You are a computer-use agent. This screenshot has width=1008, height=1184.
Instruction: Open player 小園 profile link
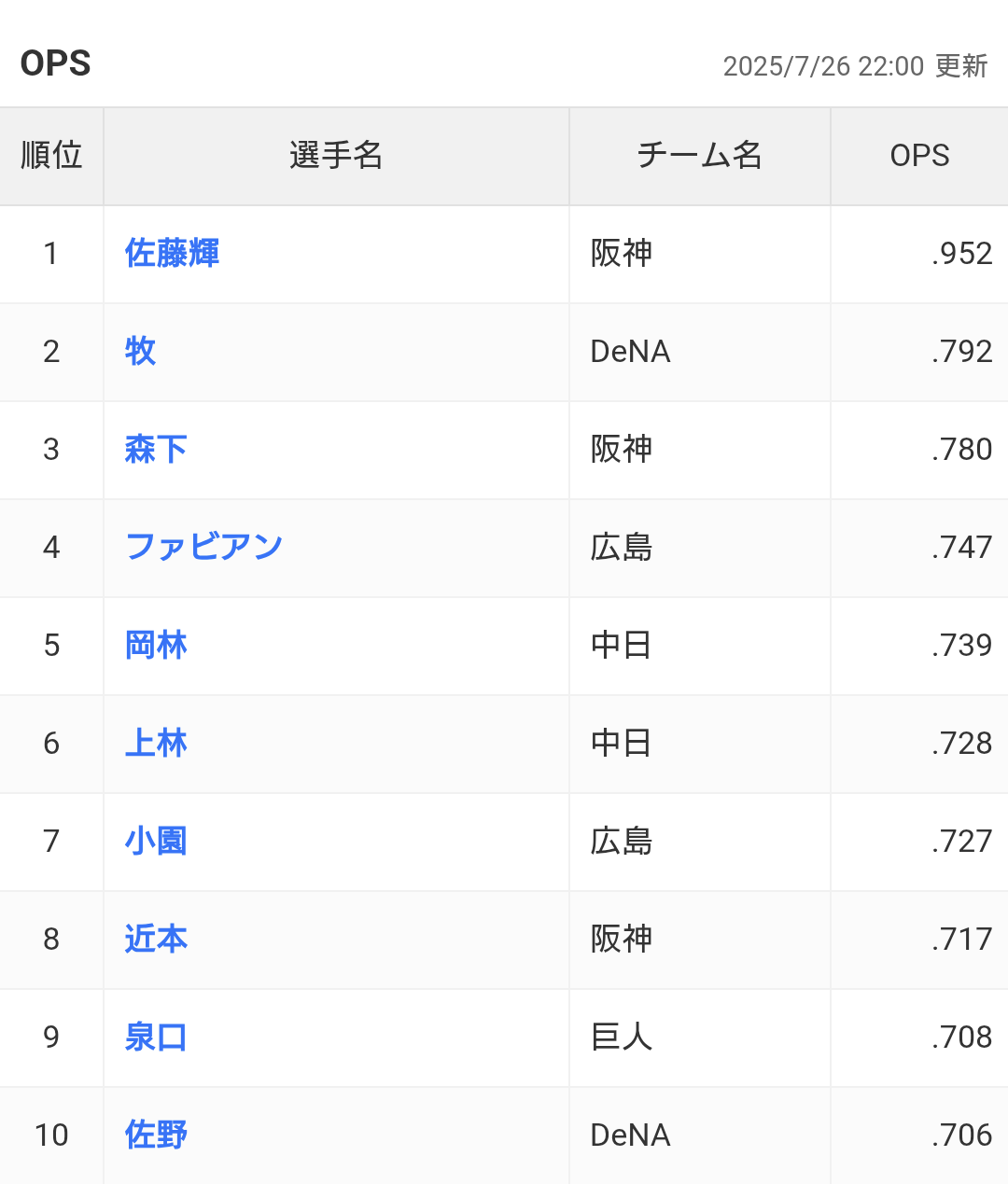tap(156, 842)
